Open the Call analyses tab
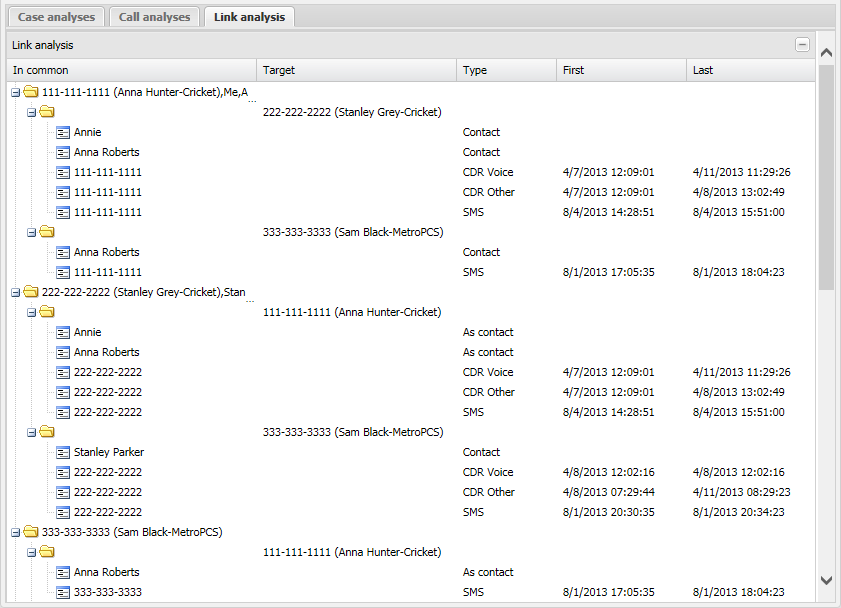Viewport: 841px width, 608px height. (154, 17)
